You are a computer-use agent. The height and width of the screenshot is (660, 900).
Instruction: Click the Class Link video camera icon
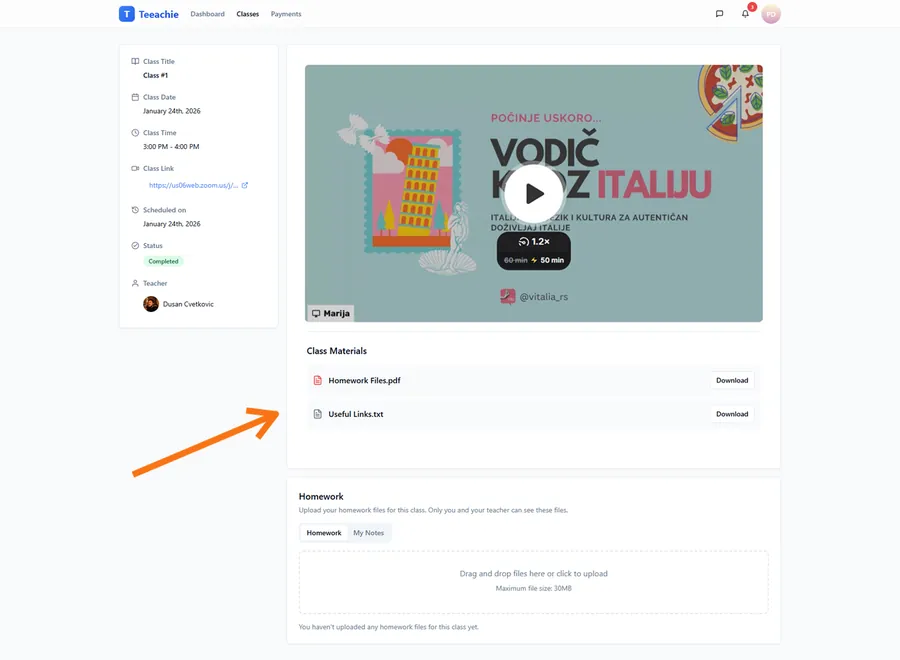136,168
